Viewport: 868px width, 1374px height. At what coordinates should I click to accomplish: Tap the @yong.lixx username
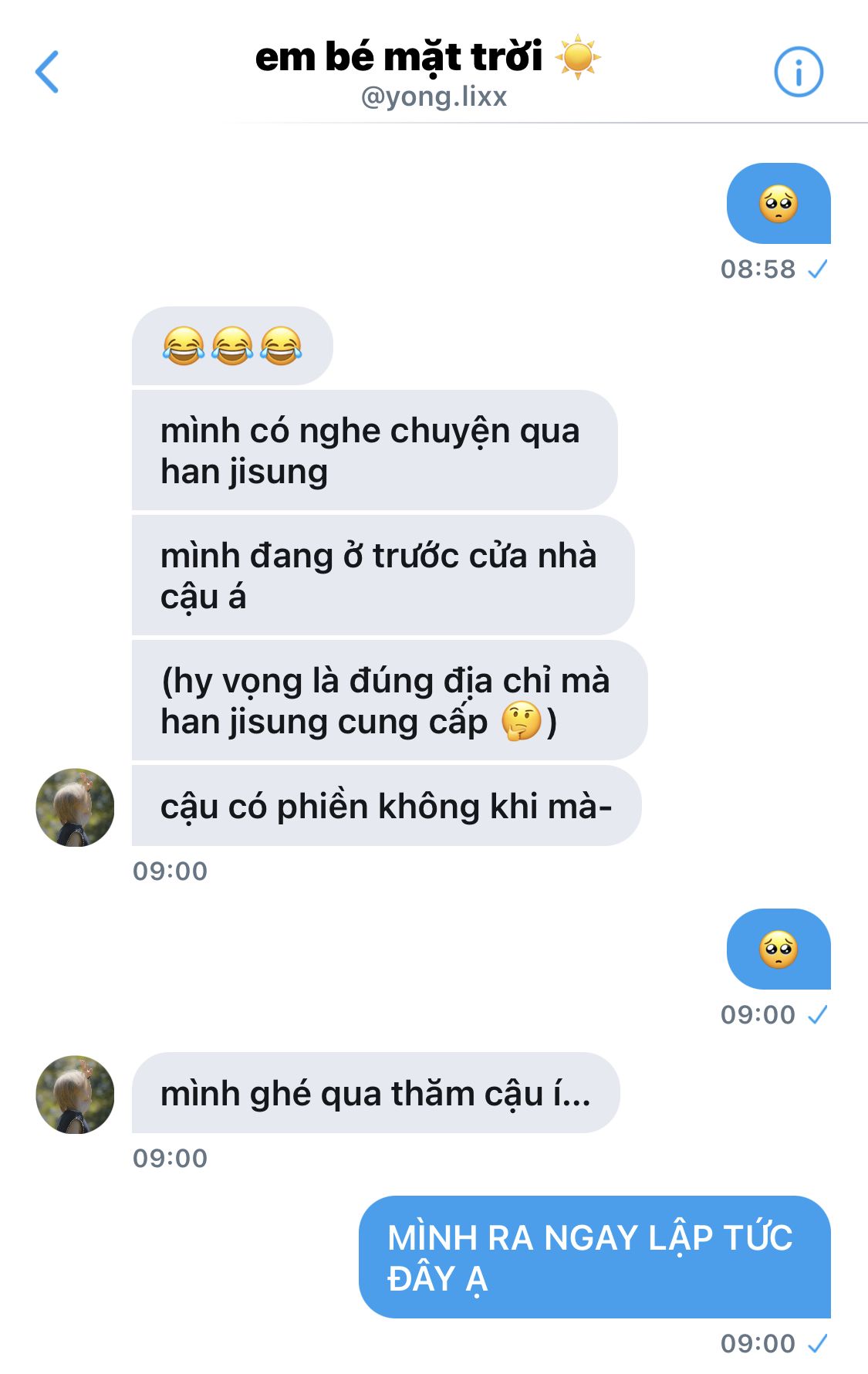click(434, 96)
